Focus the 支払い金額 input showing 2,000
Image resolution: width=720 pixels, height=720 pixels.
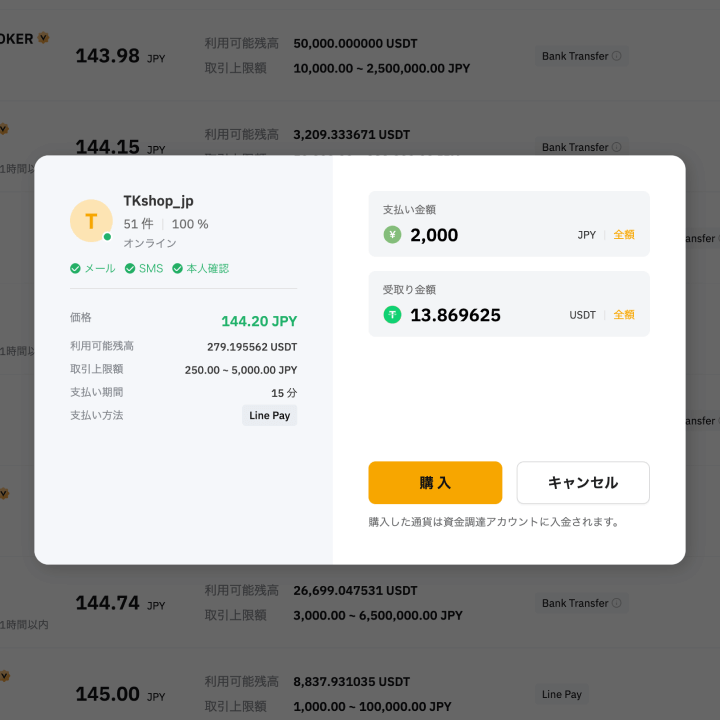pyautogui.click(x=480, y=235)
